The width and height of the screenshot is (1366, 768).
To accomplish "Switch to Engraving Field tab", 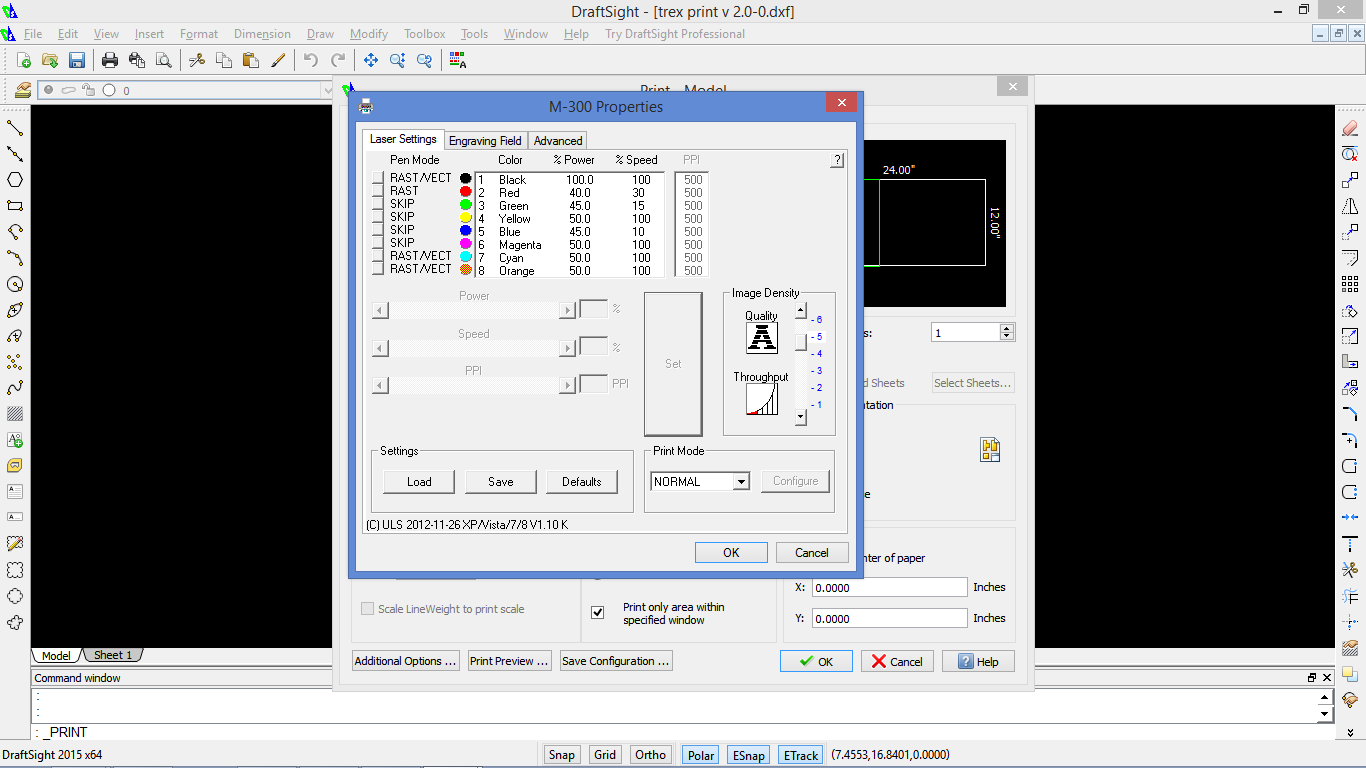I will coord(485,140).
